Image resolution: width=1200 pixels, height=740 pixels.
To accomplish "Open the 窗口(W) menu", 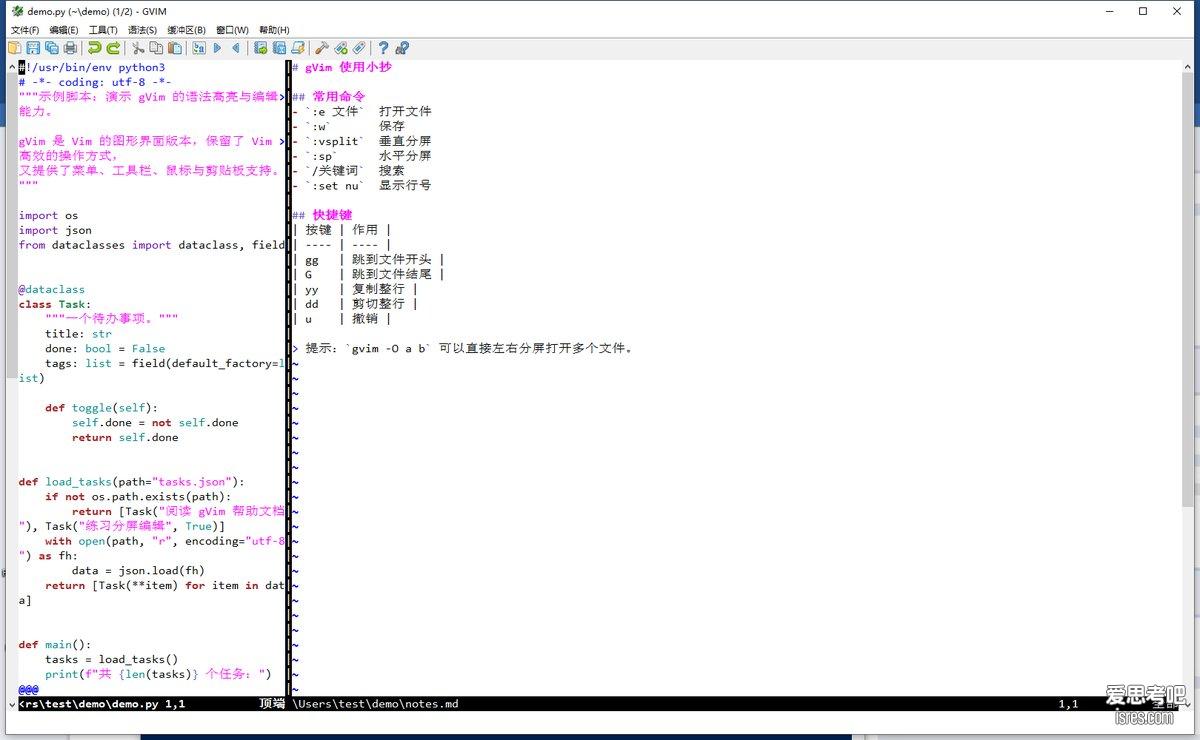I will (232, 30).
